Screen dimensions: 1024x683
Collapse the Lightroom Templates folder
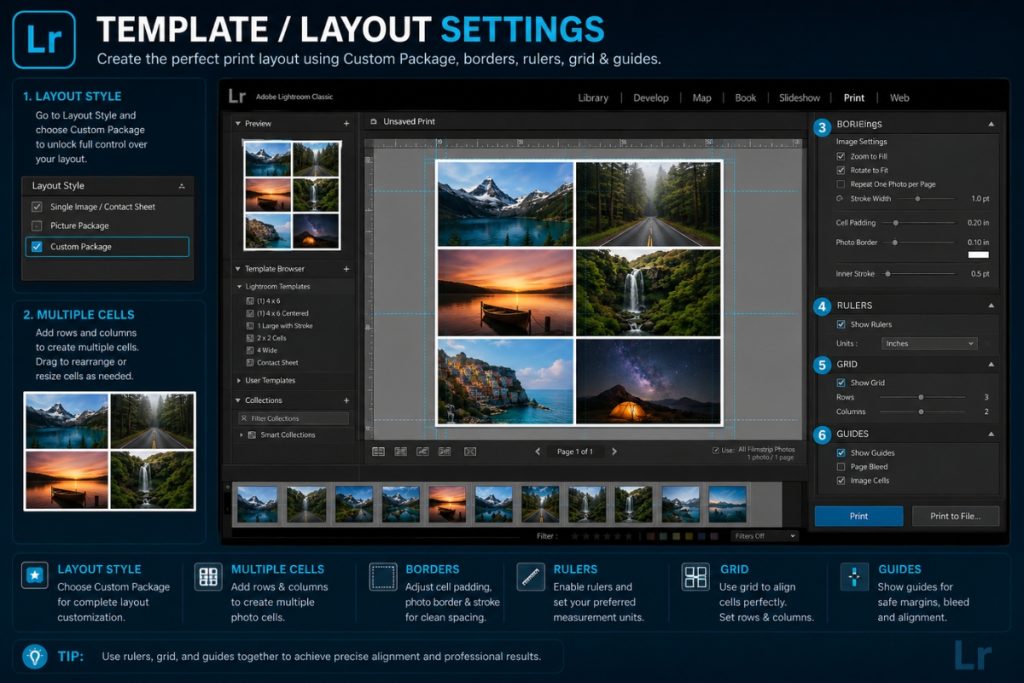239,287
